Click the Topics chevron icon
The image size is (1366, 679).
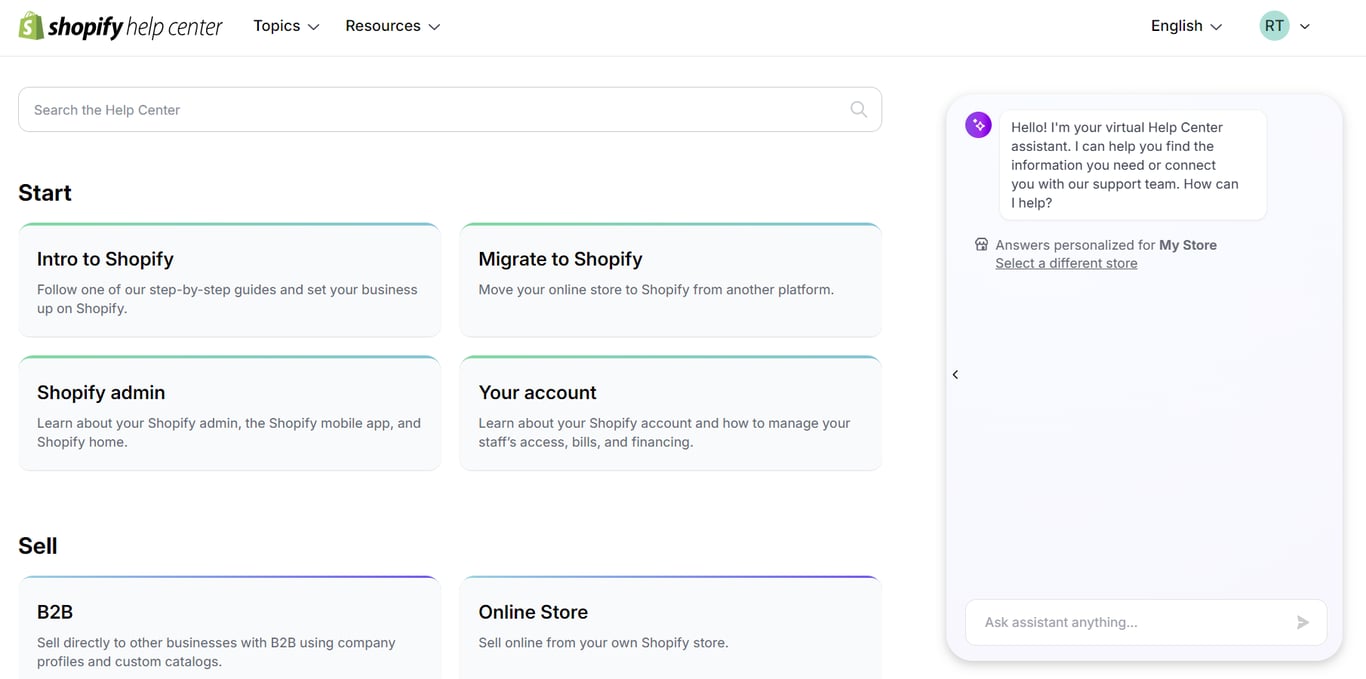[x=314, y=26]
